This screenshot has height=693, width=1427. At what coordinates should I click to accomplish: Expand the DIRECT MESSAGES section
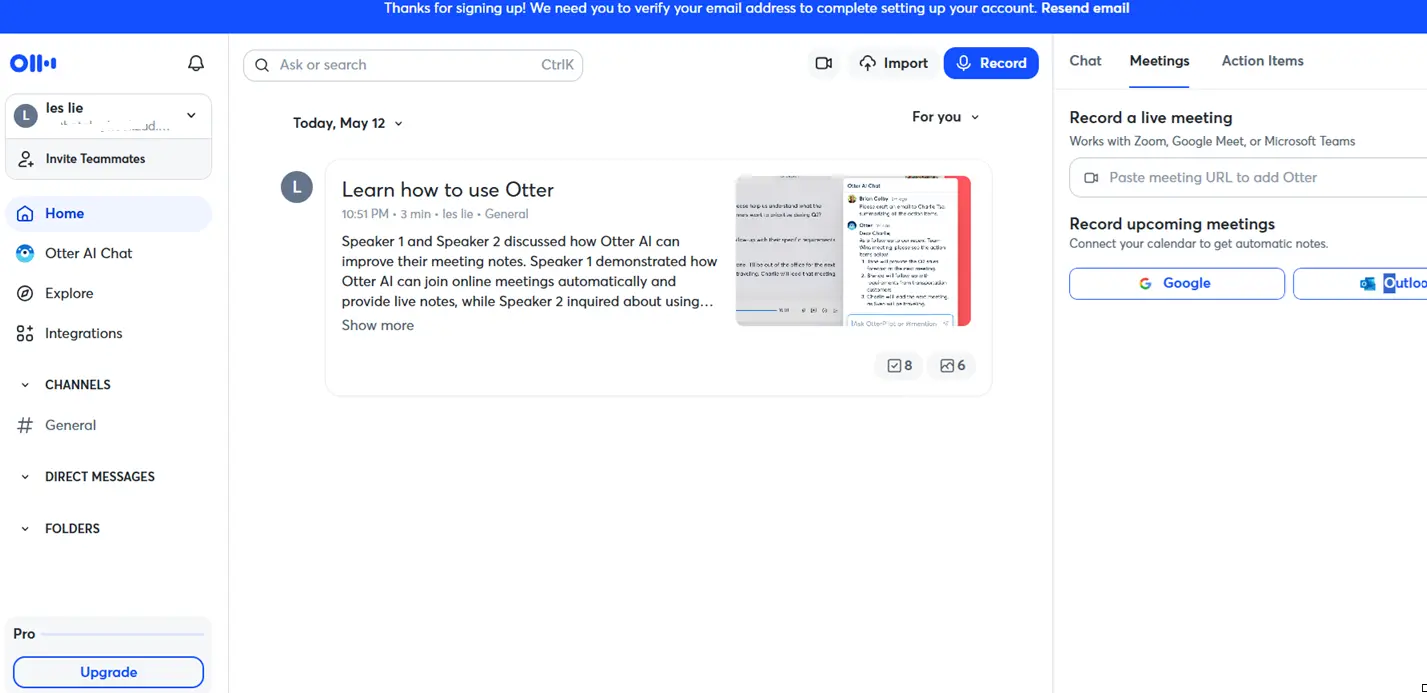(x=25, y=477)
